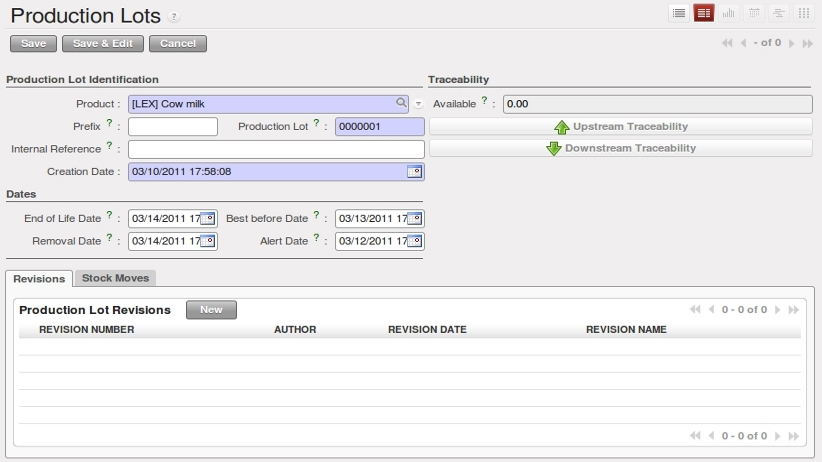Open the calendar view icon
Screen dimensions: 822x462
[x=753, y=13]
